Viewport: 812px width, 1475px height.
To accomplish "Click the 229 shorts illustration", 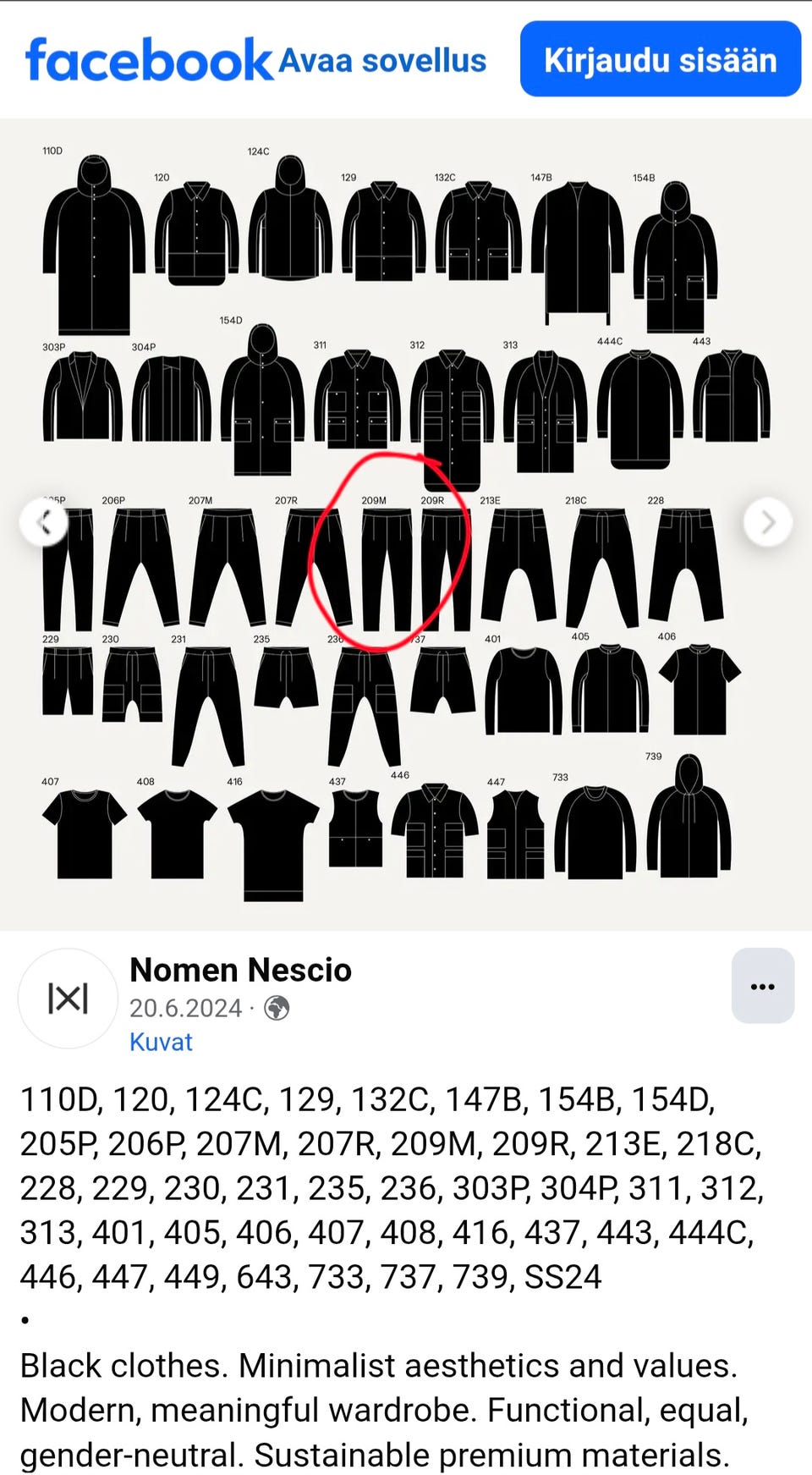I will click(x=68, y=681).
